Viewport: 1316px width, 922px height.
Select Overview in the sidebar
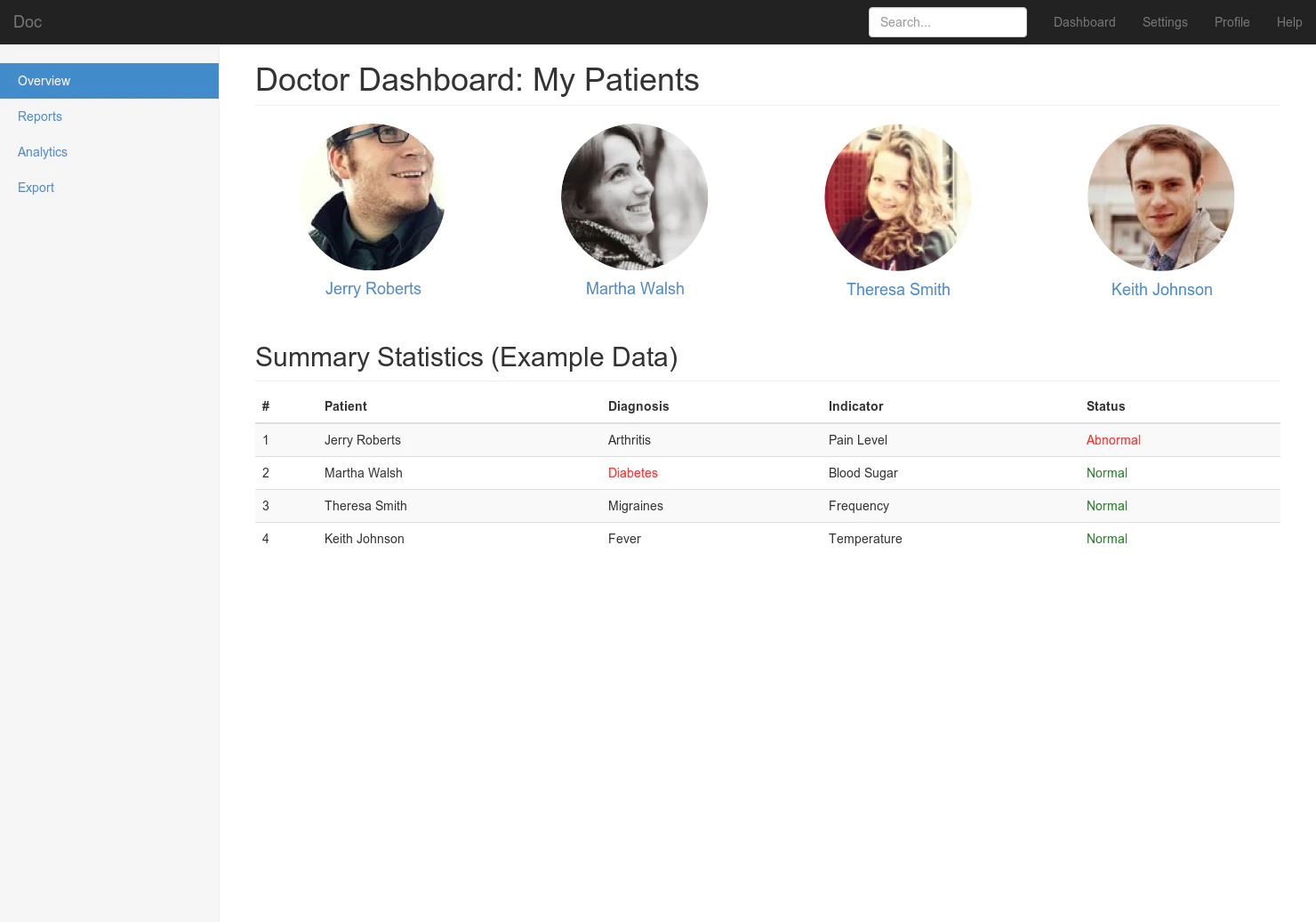coord(109,81)
